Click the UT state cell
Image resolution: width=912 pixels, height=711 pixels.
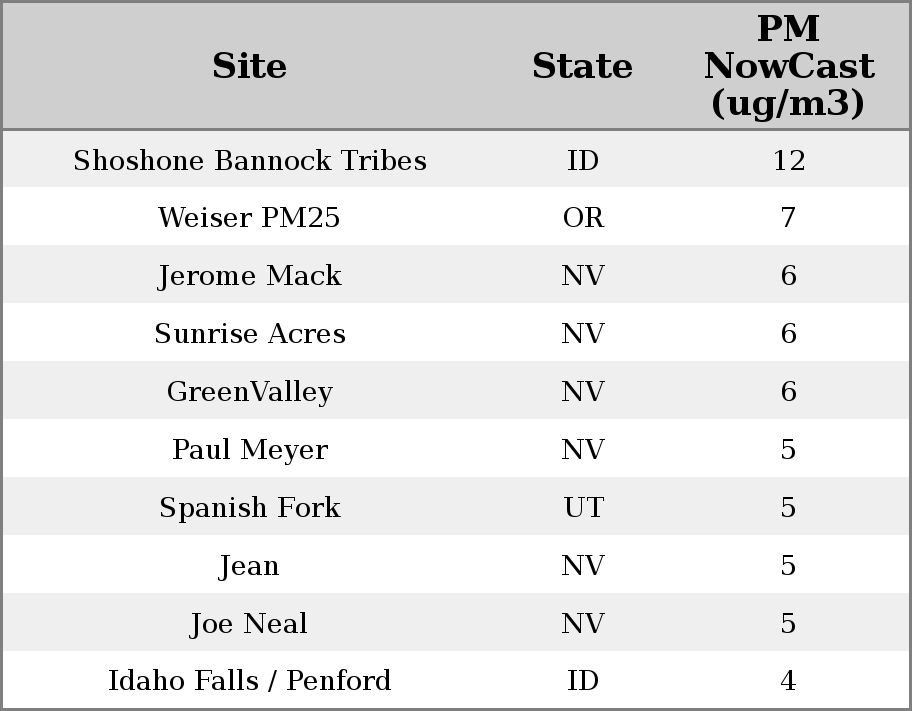pos(582,508)
